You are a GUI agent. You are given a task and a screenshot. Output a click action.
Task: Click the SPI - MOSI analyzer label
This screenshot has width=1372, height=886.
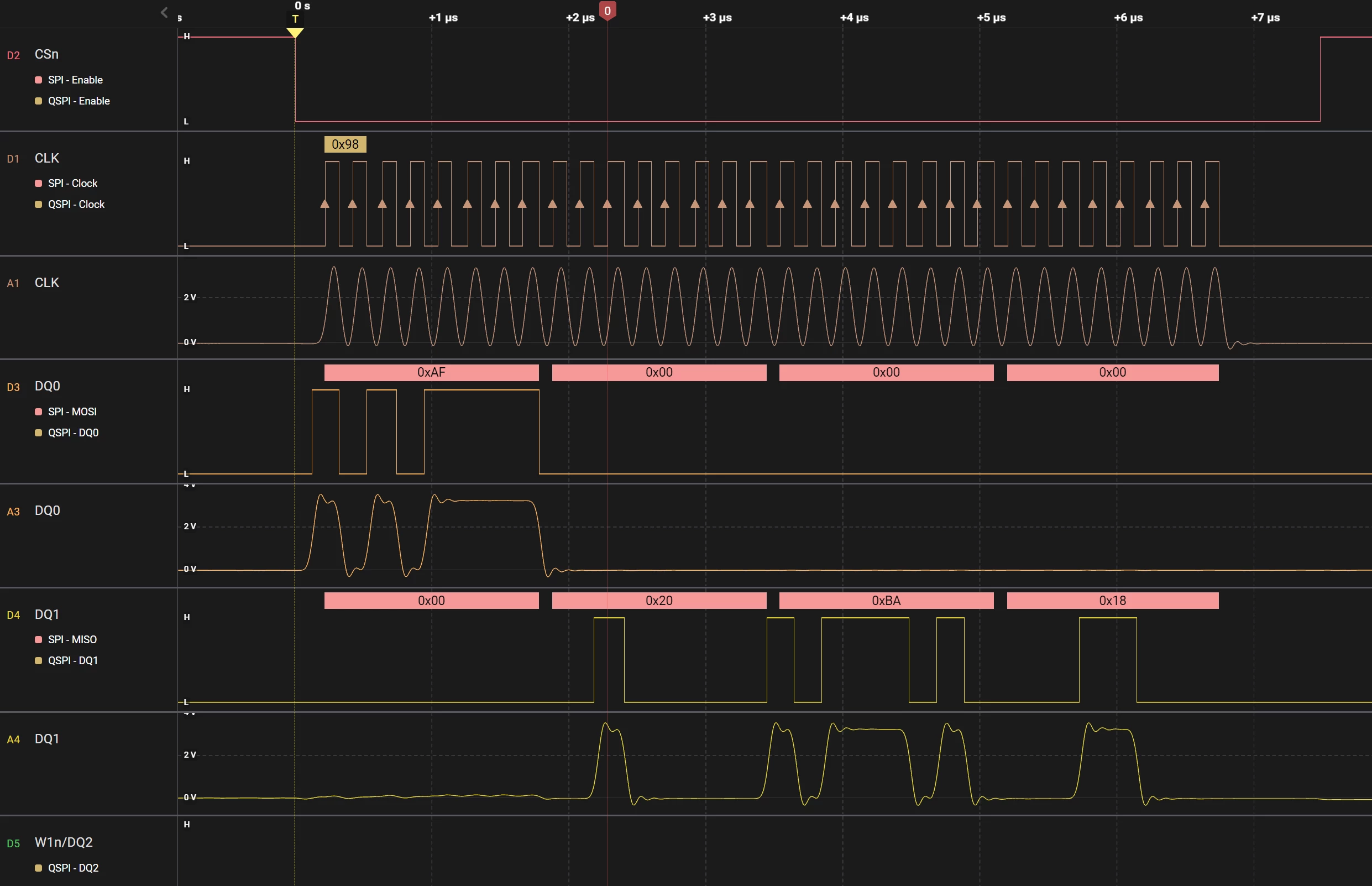[72, 411]
